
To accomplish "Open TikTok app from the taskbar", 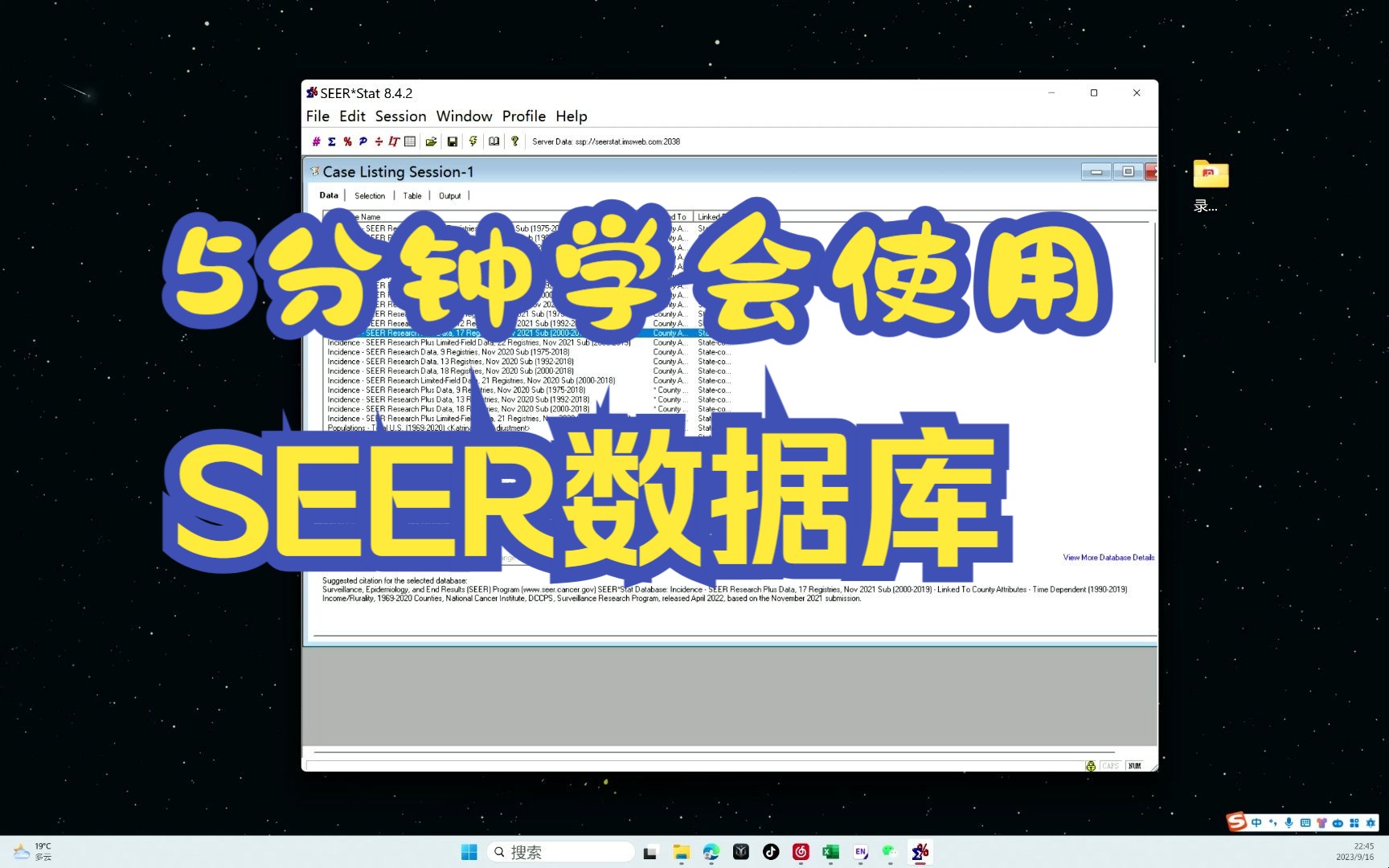I will [x=771, y=852].
